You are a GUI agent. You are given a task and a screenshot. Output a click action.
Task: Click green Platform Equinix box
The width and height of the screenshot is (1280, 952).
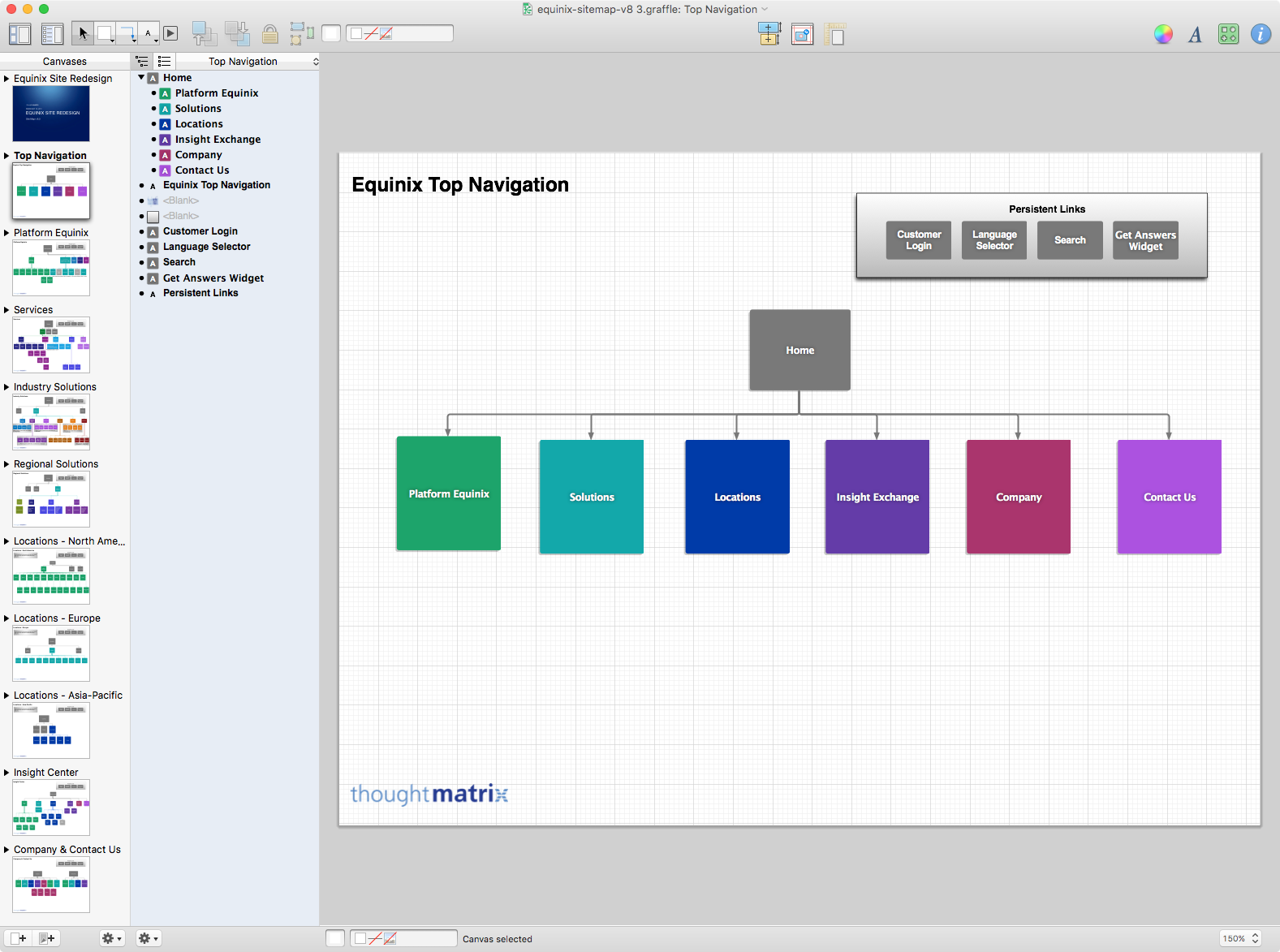pyautogui.click(x=448, y=493)
